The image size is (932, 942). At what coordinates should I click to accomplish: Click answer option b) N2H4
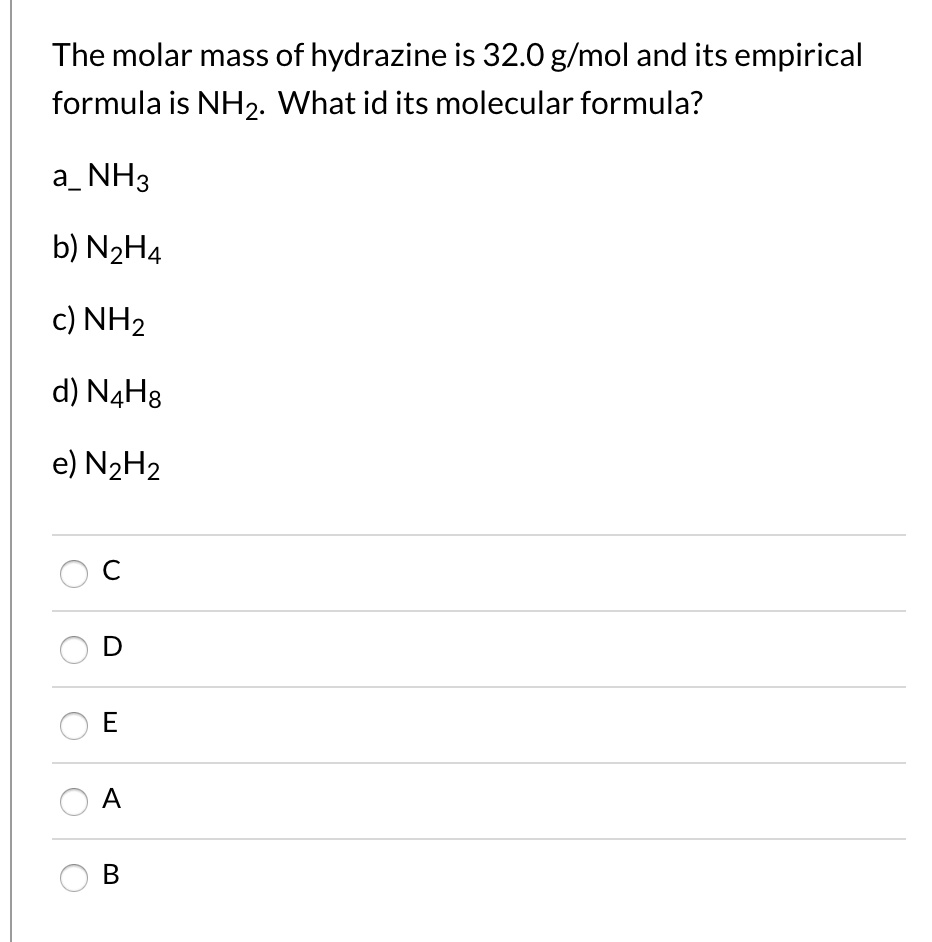108,249
